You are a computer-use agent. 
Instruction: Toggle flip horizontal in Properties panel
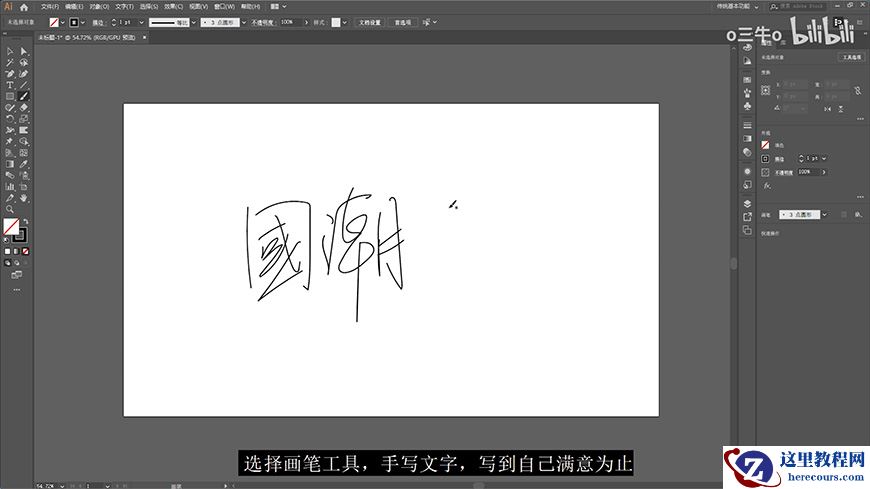(827, 109)
